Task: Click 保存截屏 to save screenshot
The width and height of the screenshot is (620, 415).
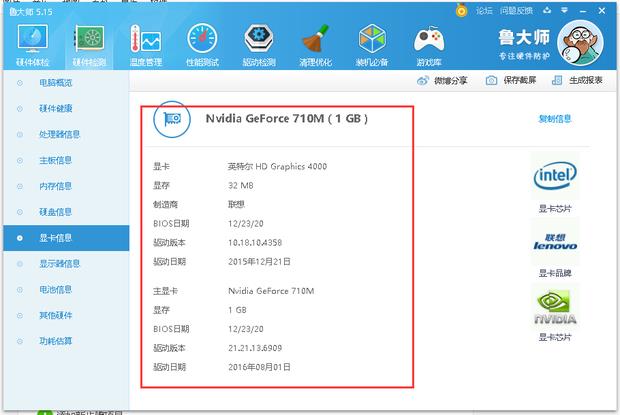Action: point(511,81)
